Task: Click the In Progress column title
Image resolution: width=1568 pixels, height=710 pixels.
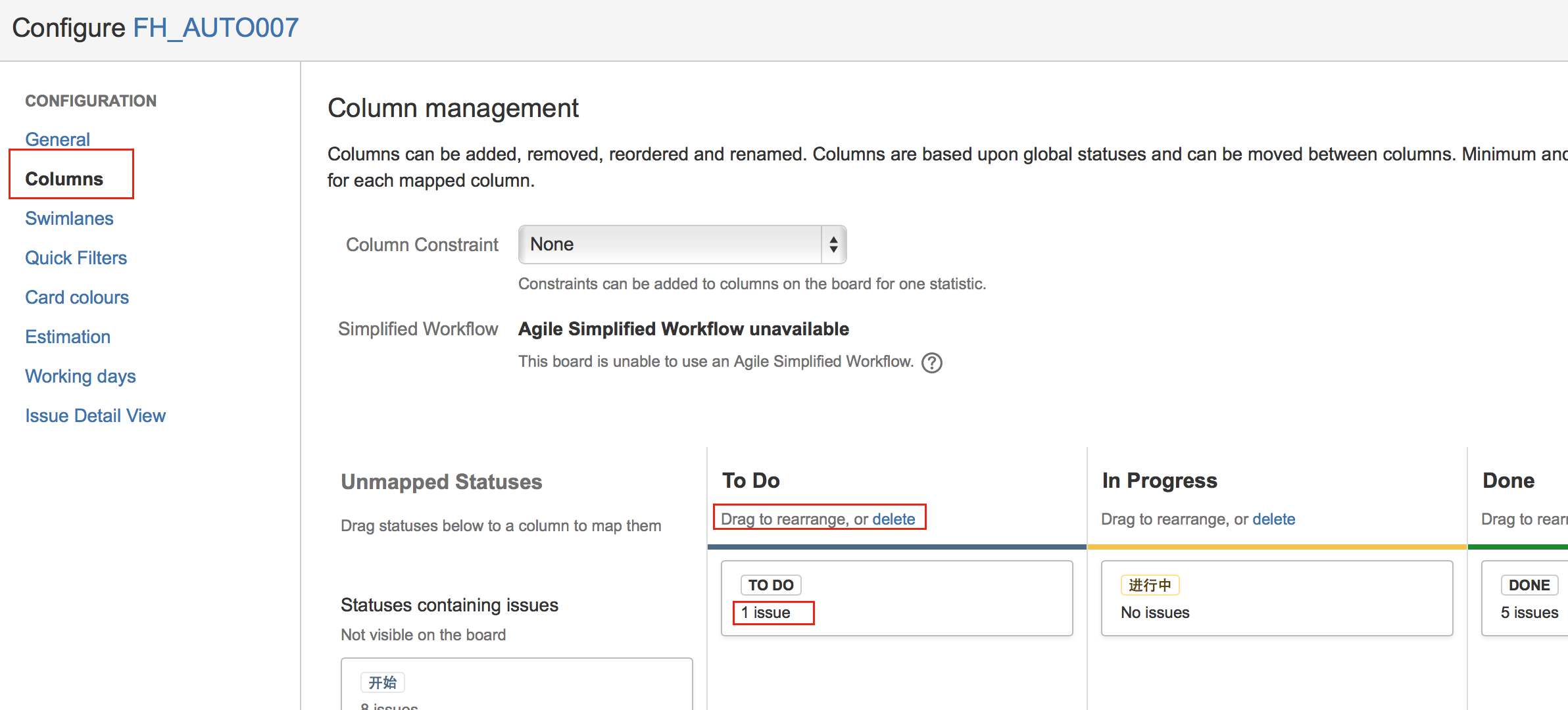Action: coord(1159,481)
